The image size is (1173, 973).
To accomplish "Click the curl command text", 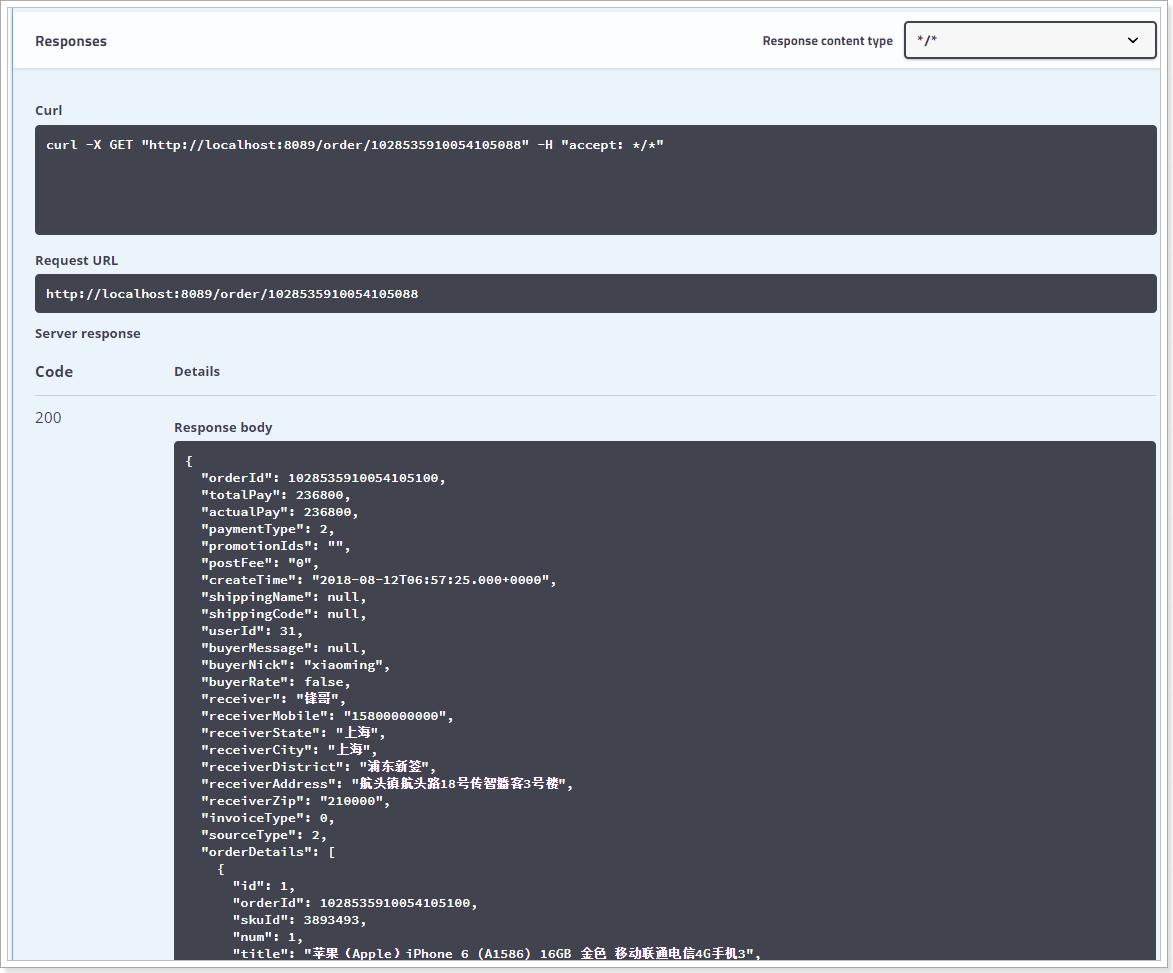I will point(355,145).
